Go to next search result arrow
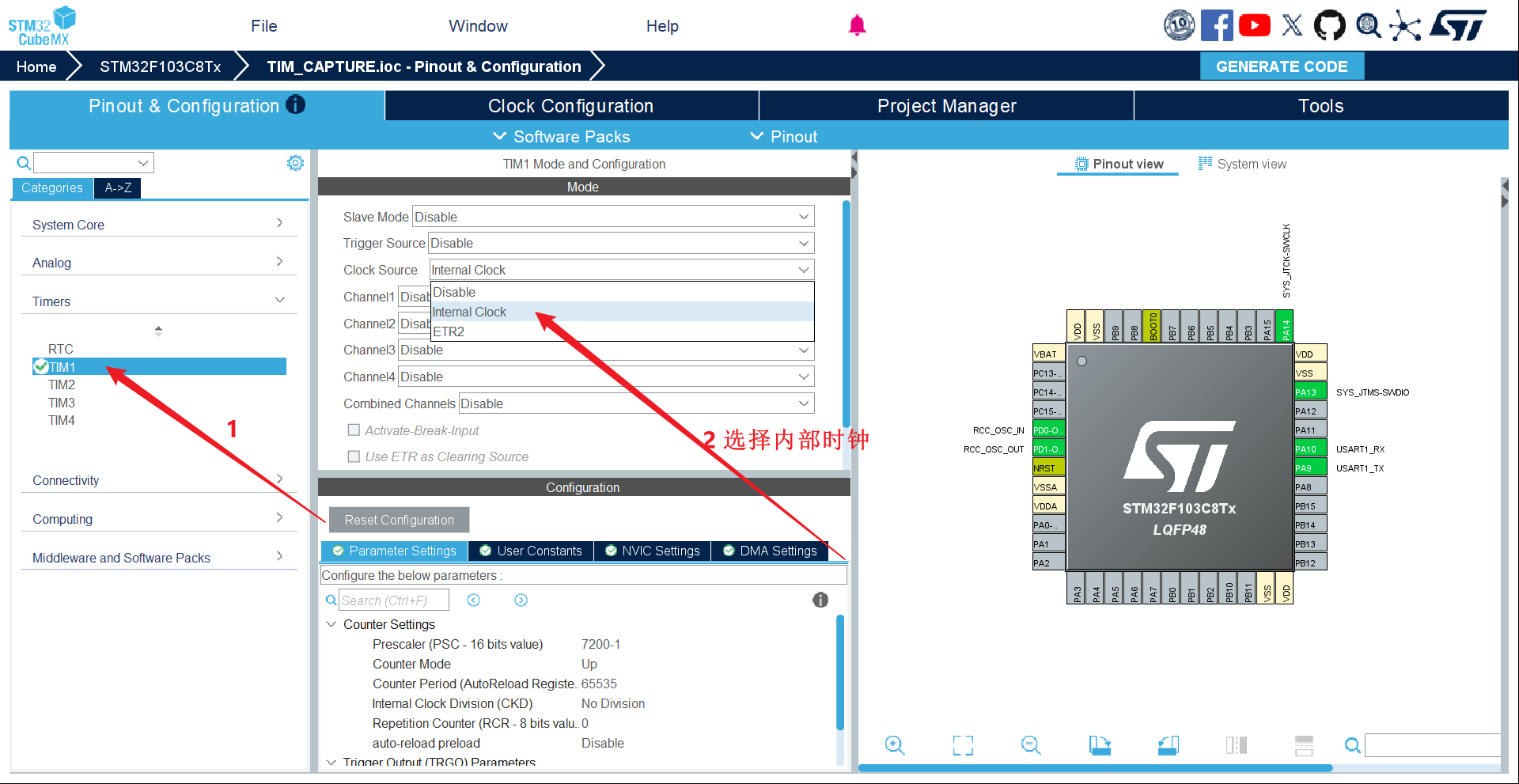1519x784 pixels. 521,600
